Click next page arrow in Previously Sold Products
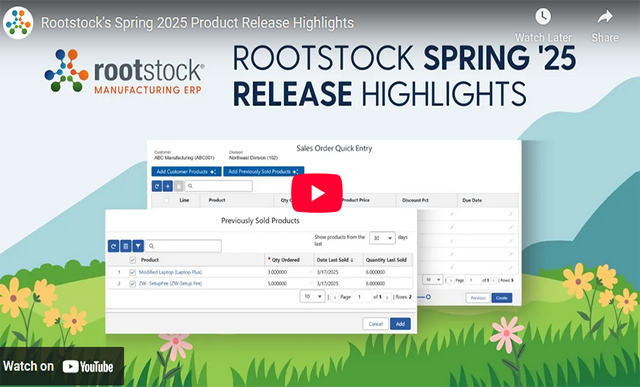 pos(387,298)
